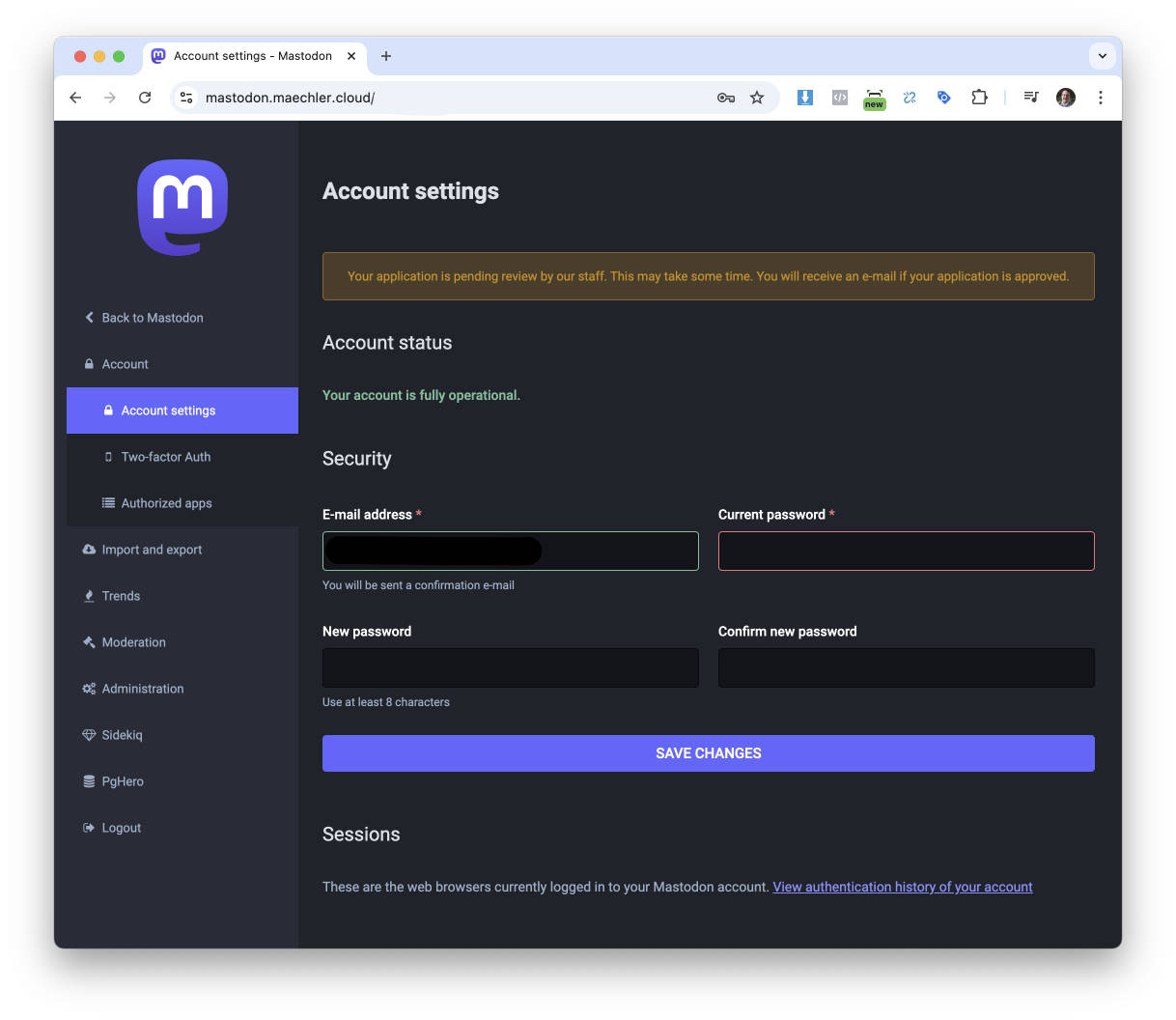Open saved passwords key icon
Screen dimensions: 1176x1020
726,98
